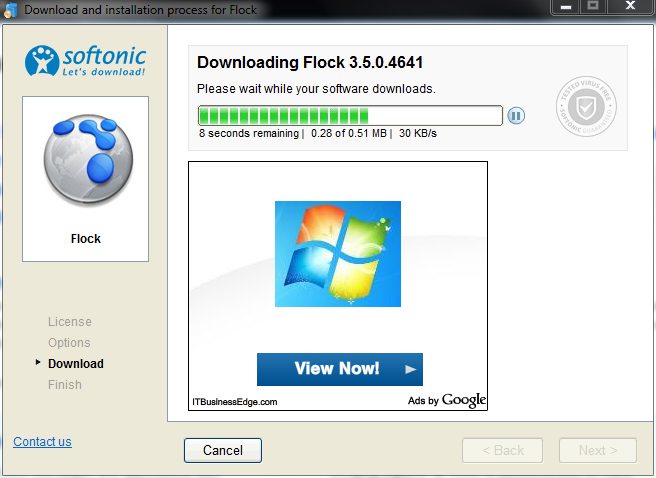Minimize the installer window

point(565,7)
